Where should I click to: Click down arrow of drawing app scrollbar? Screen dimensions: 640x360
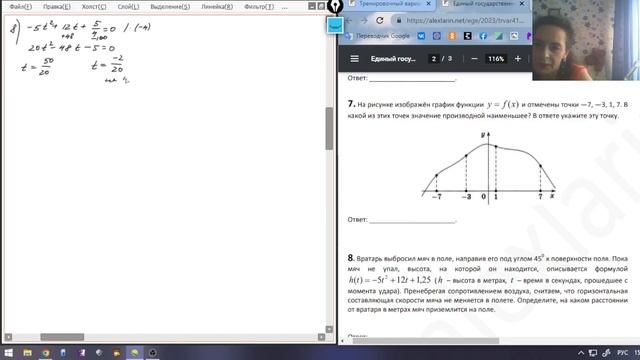329,329
